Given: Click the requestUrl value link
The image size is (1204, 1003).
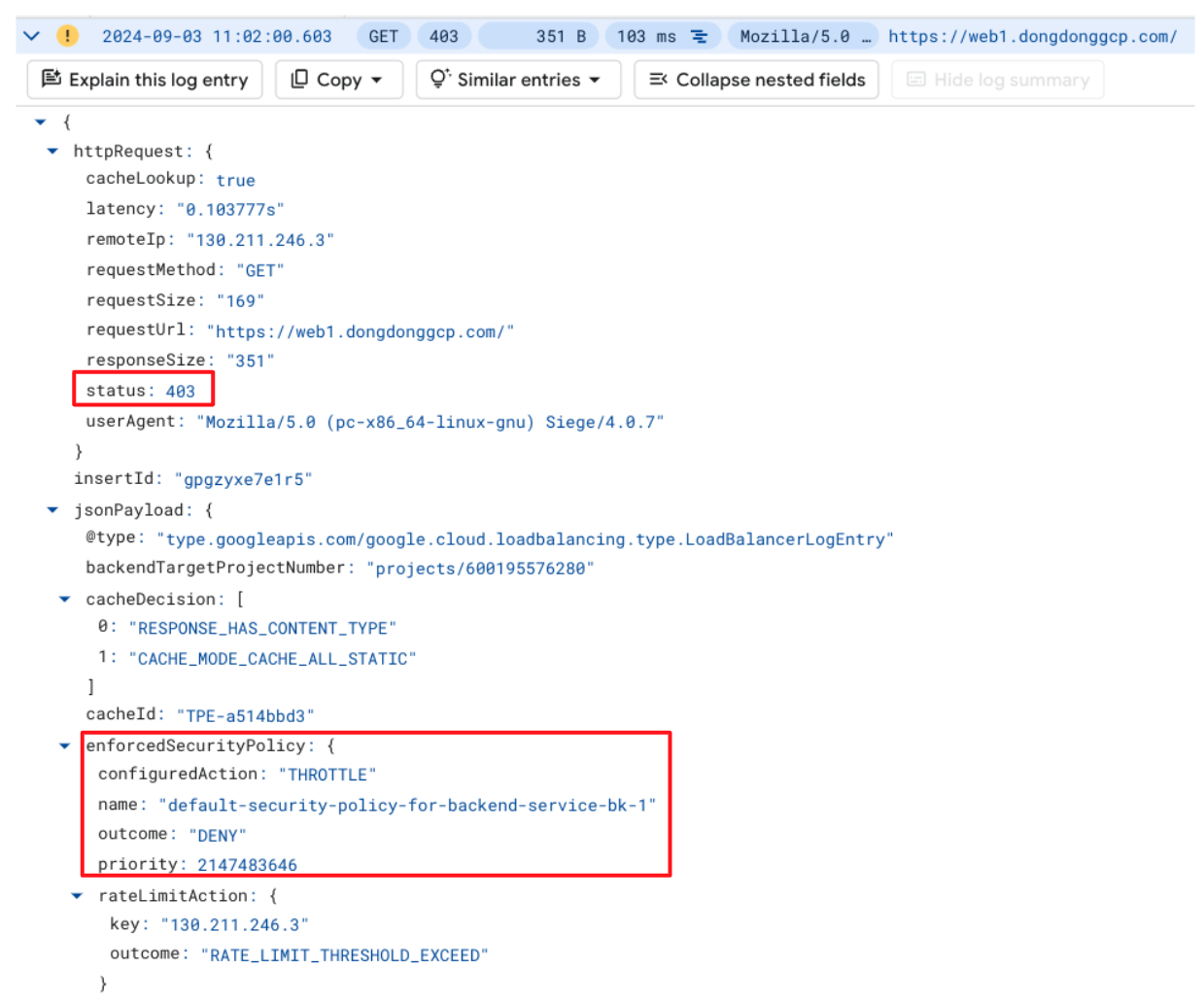Looking at the screenshot, I should (360, 331).
